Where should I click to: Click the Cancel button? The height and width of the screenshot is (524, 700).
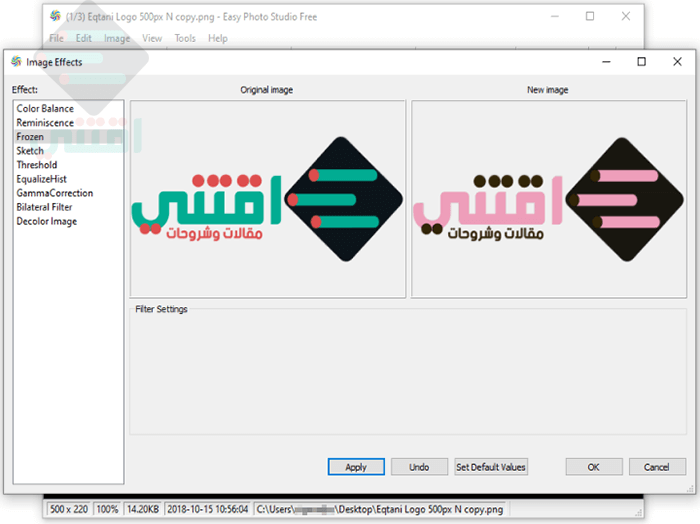pos(657,467)
